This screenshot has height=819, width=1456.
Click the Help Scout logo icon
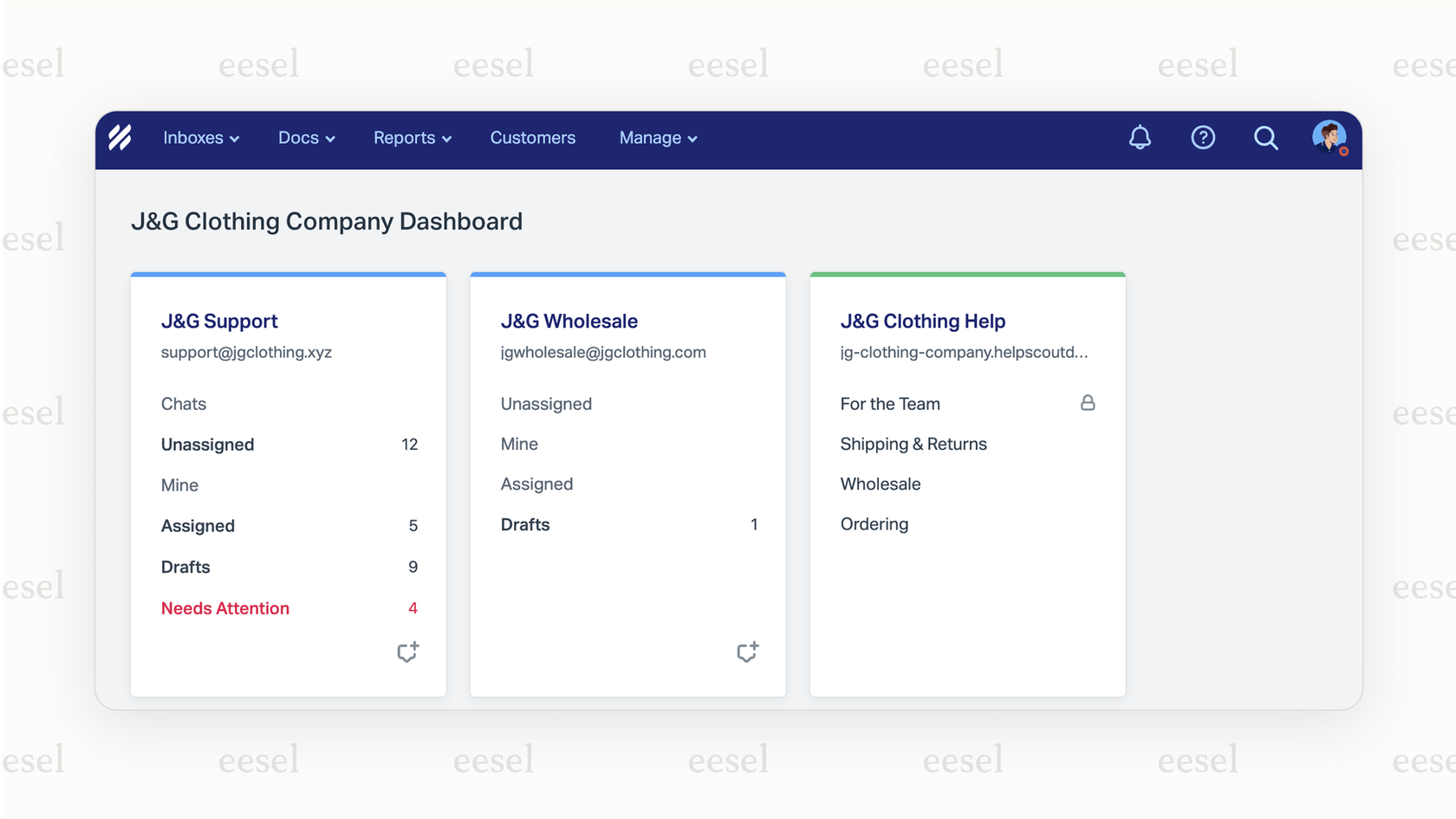(120, 138)
